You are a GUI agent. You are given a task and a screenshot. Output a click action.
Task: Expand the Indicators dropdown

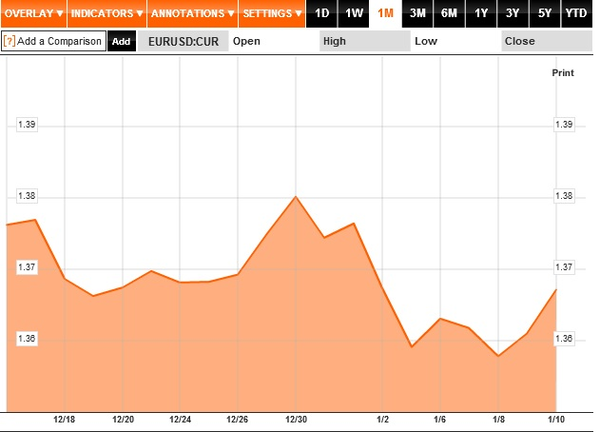pyautogui.click(x=107, y=13)
